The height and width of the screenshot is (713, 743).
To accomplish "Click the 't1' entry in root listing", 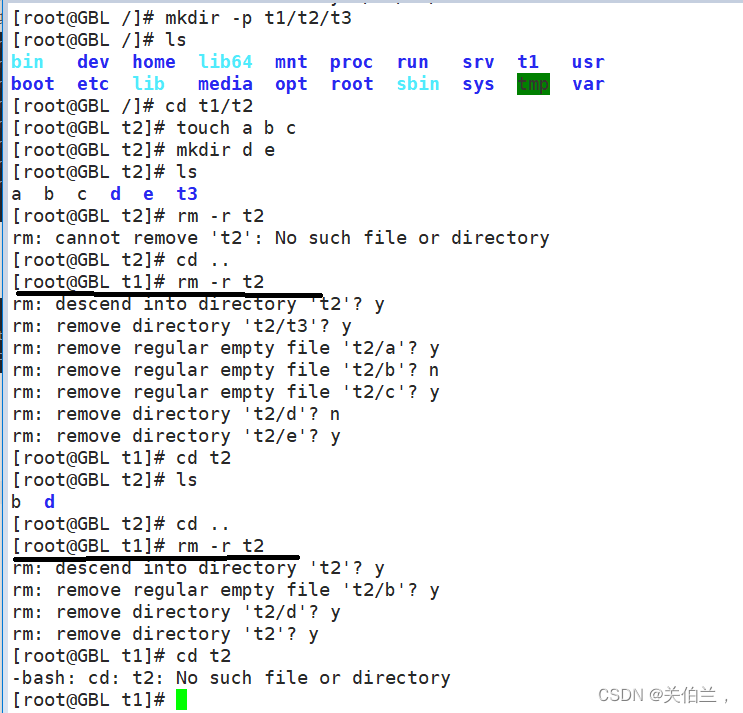I will (528, 62).
